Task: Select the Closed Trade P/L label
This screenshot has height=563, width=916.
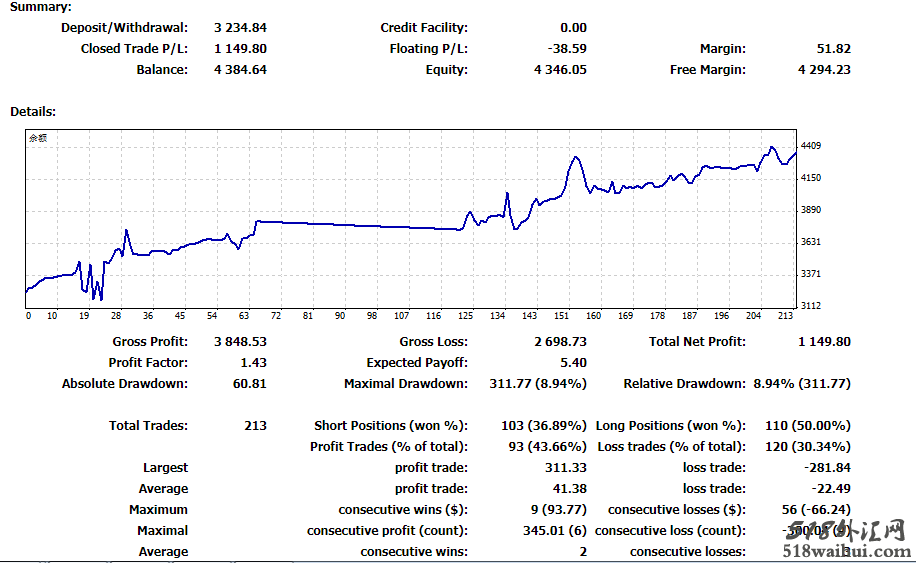Action: 134,49
